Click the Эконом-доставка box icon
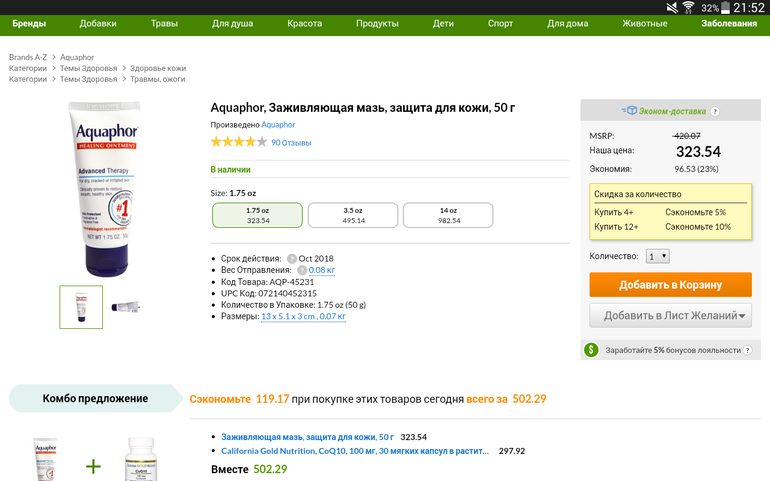Viewport: 770px width, 481px height. pos(629,111)
